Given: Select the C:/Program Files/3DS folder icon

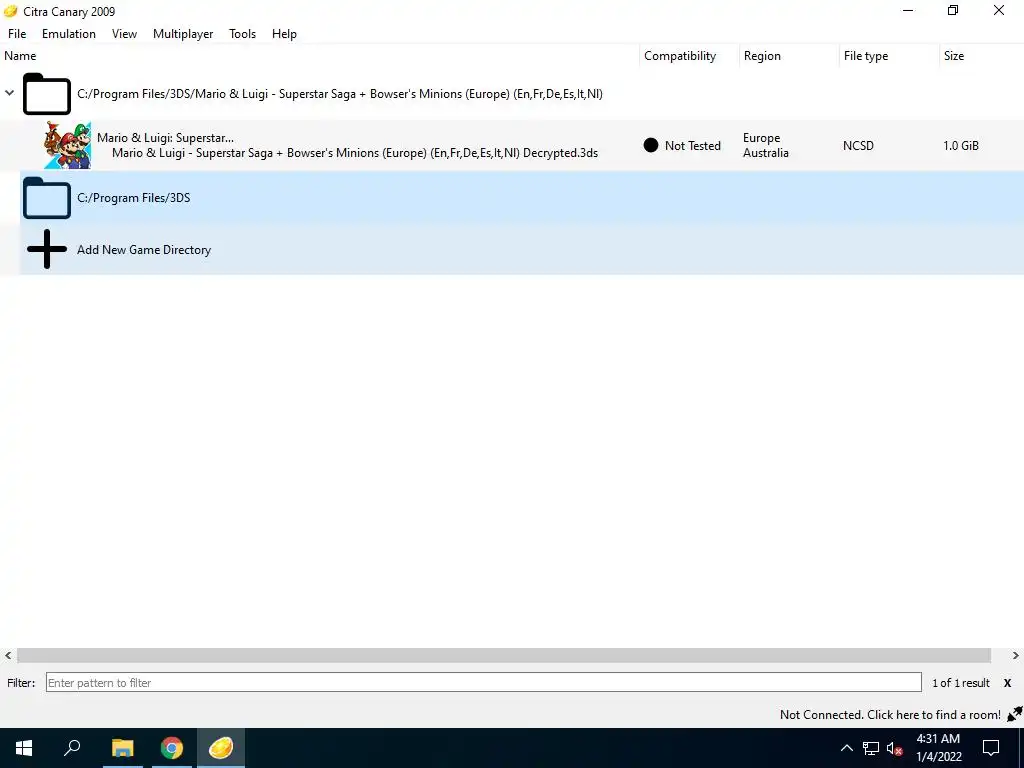Looking at the screenshot, I should click(x=46, y=198).
